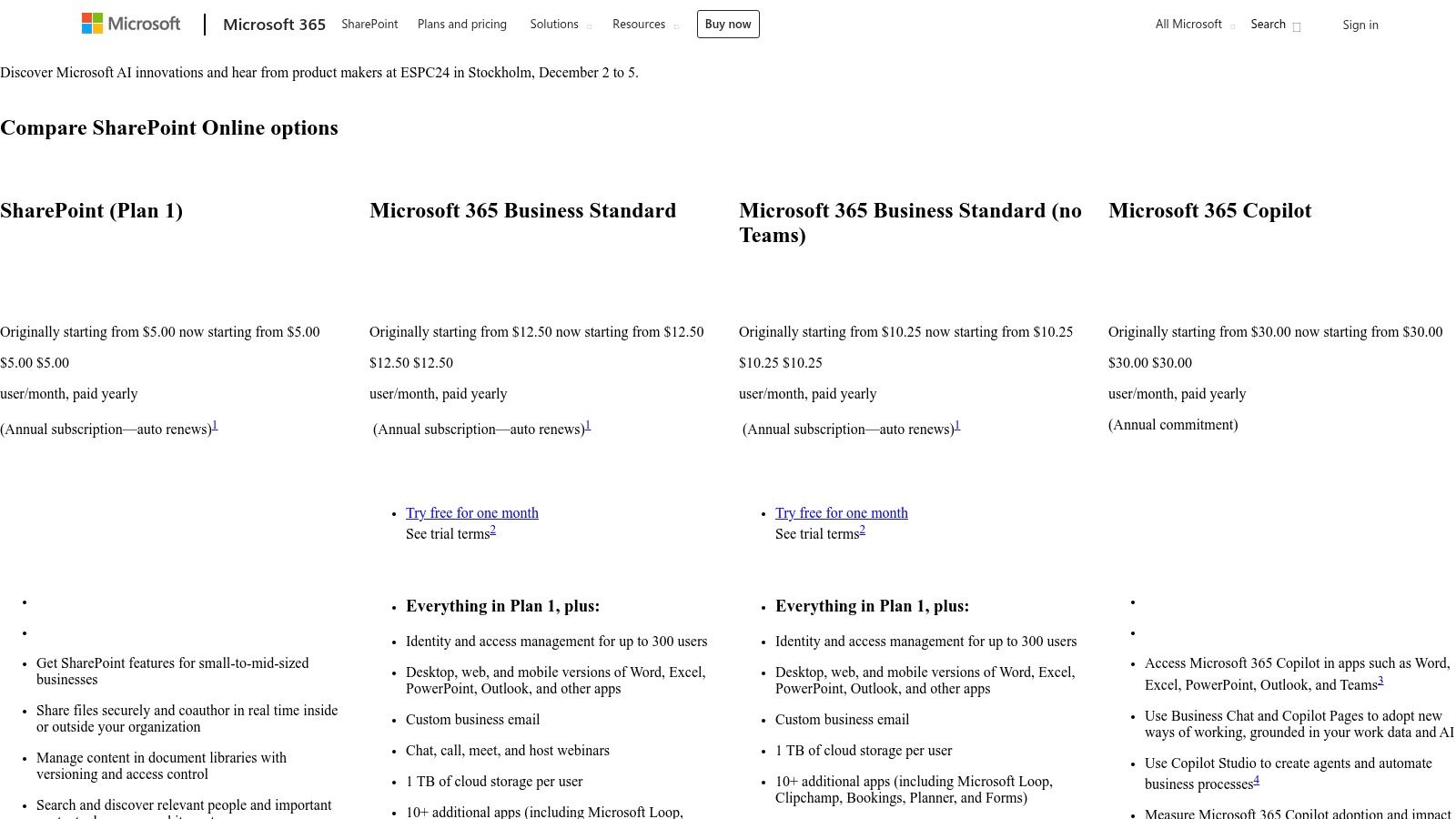Open the Plans and pricing page
Image resolution: width=1456 pixels, height=819 pixels.
[x=461, y=25]
